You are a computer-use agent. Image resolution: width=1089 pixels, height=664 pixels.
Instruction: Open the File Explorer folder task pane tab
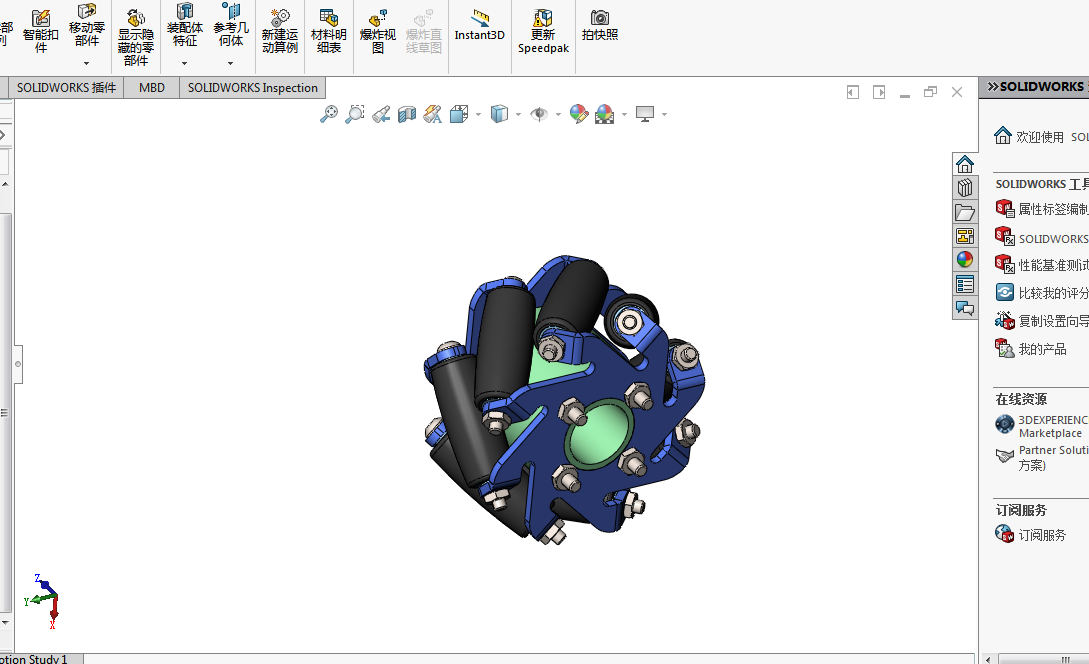pyautogui.click(x=965, y=212)
